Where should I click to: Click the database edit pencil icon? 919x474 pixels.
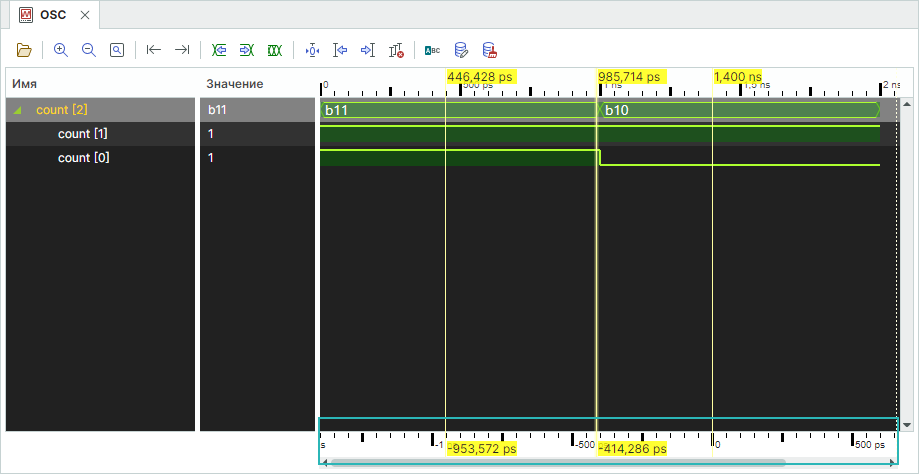tap(461, 50)
